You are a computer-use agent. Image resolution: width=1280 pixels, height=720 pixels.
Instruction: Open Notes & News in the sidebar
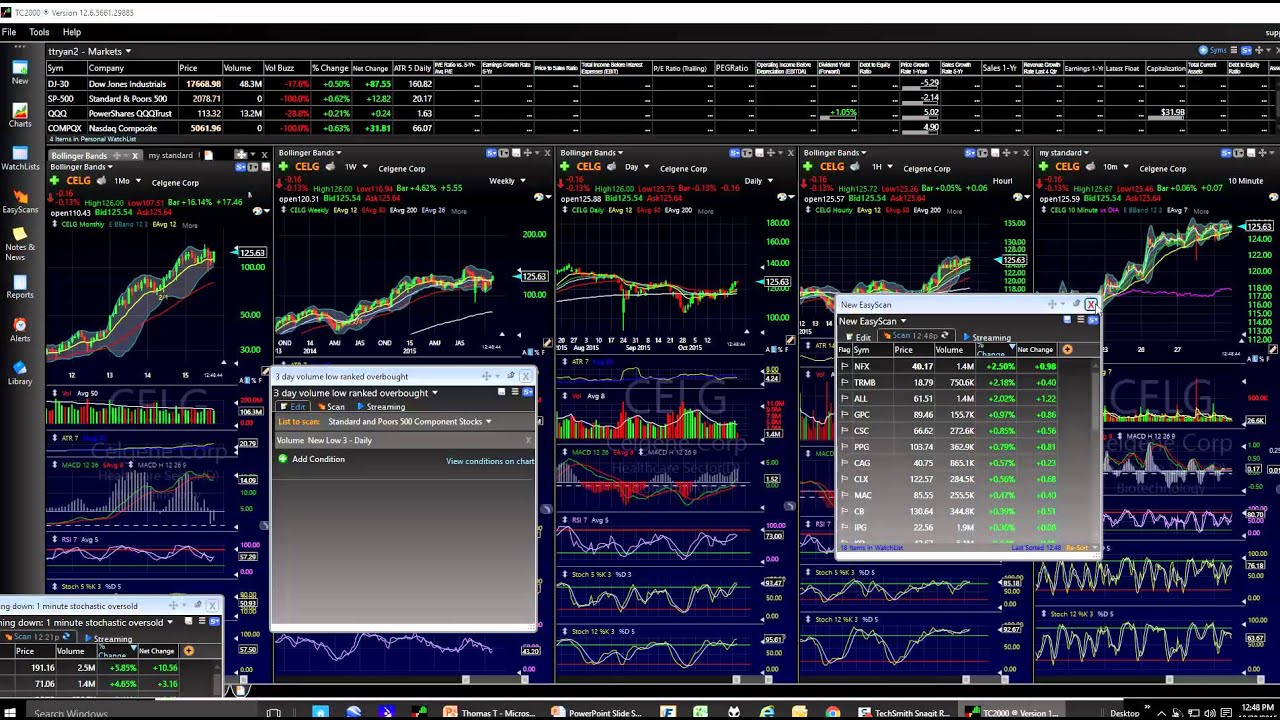(x=20, y=245)
